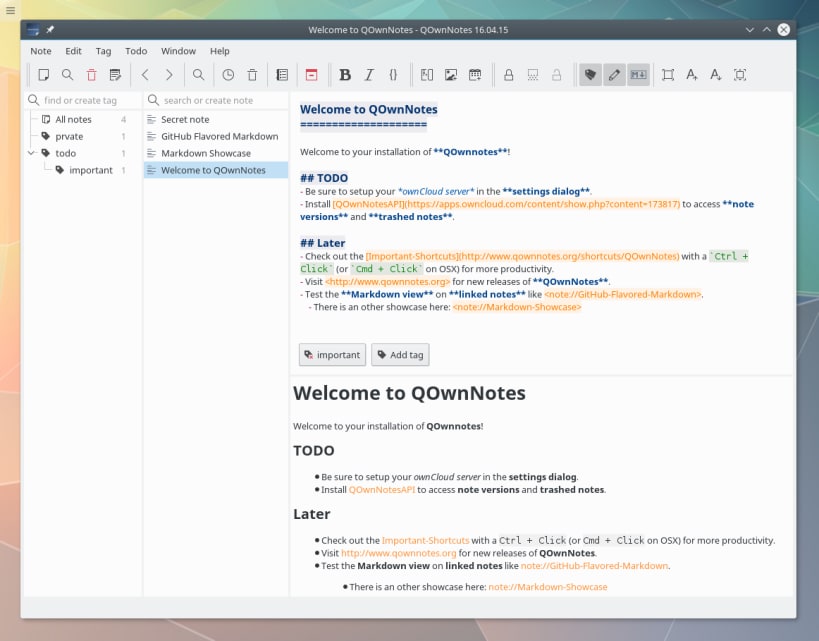Open the desktop hamburger menu
This screenshot has height=641, width=819.
pyautogui.click(x=10, y=10)
